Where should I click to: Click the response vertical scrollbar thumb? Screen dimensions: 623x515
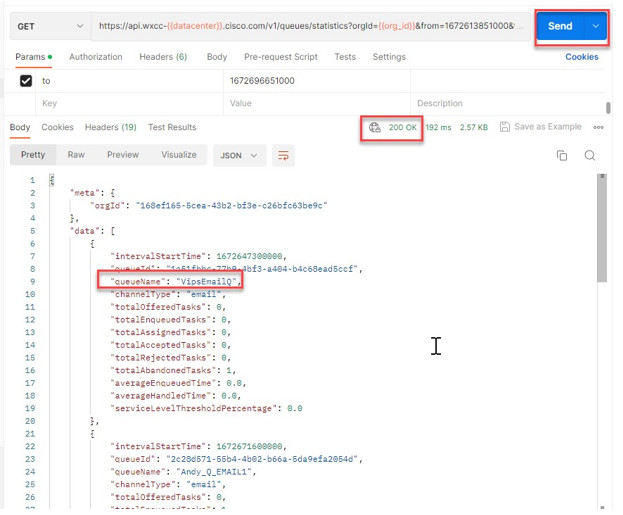[602, 228]
